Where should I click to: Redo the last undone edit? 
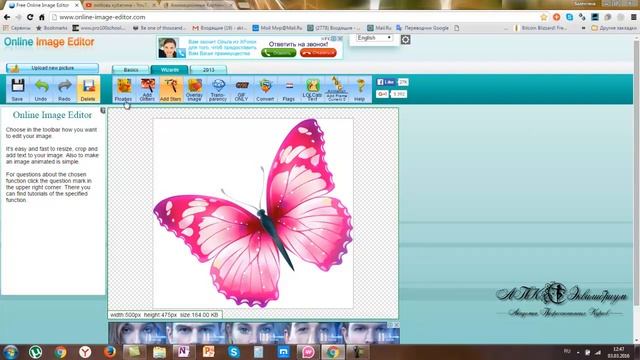[x=64, y=89]
